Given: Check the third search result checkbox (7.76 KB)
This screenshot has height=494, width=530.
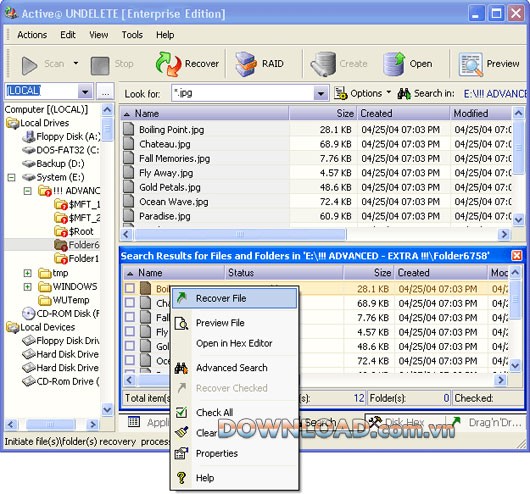Looking at the screenshot, I should coord(129,317).
